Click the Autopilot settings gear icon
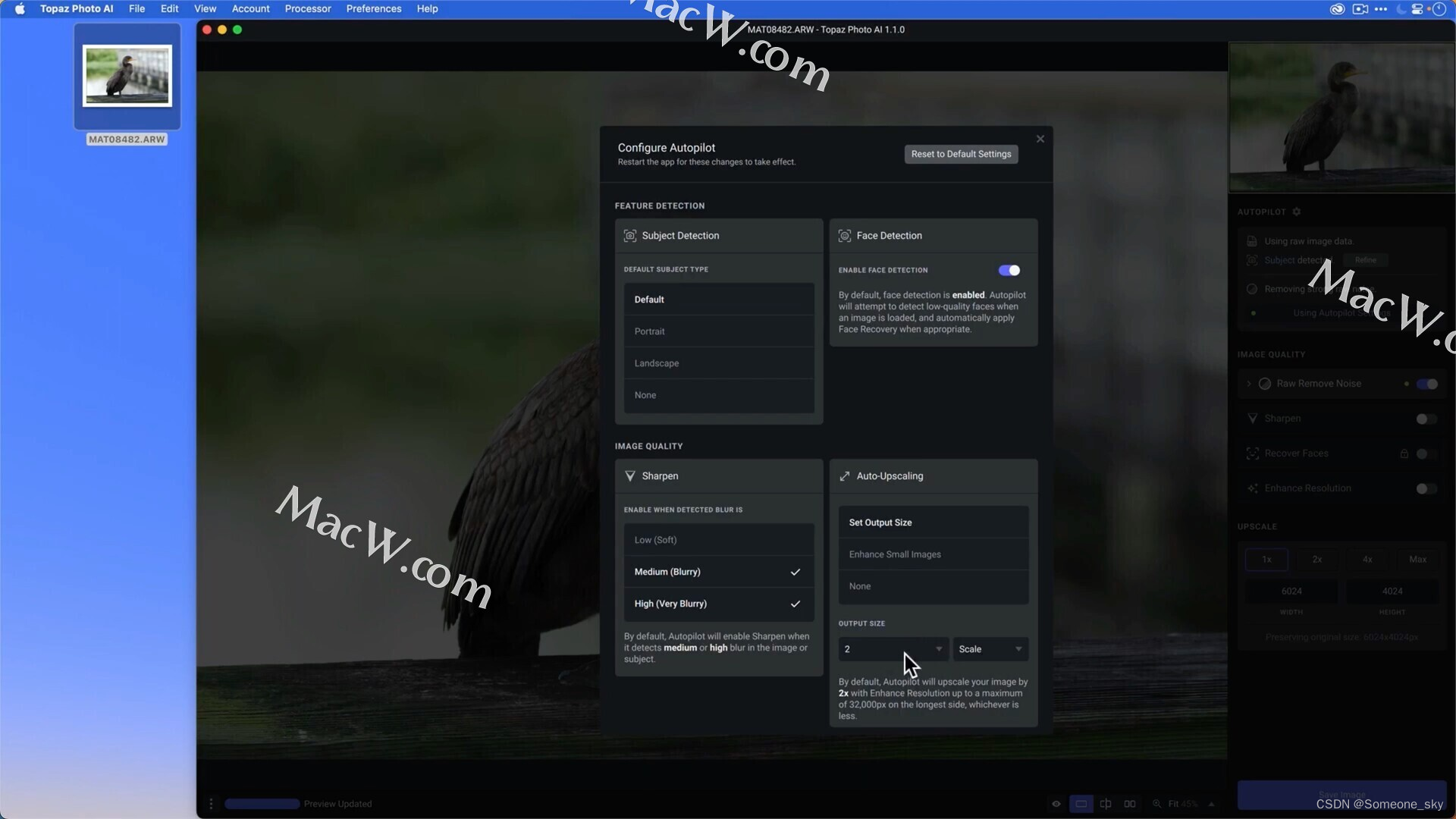This screenshot has width=1456, height=819. 1297,212
